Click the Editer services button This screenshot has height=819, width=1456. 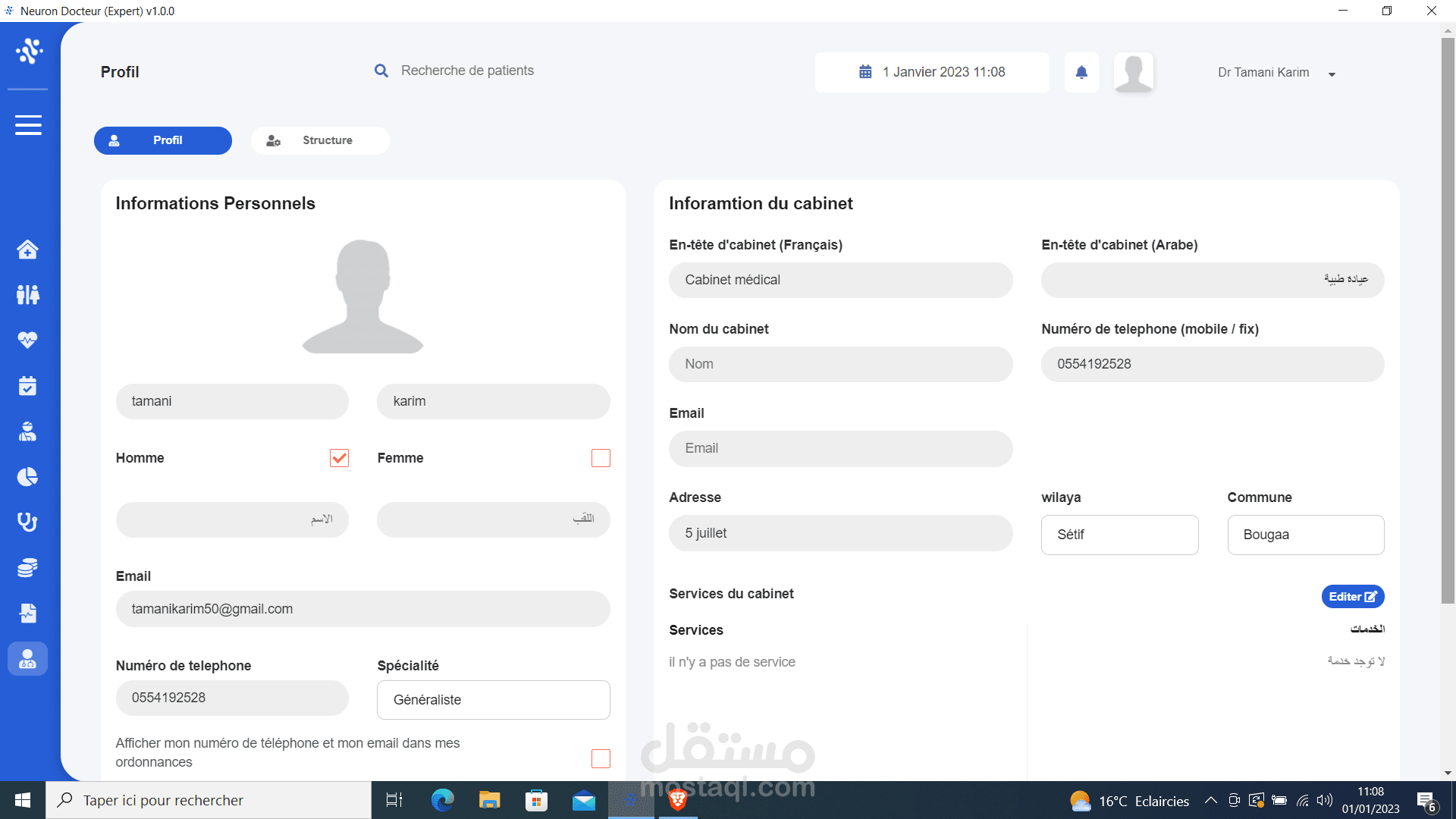point(1352,597)
